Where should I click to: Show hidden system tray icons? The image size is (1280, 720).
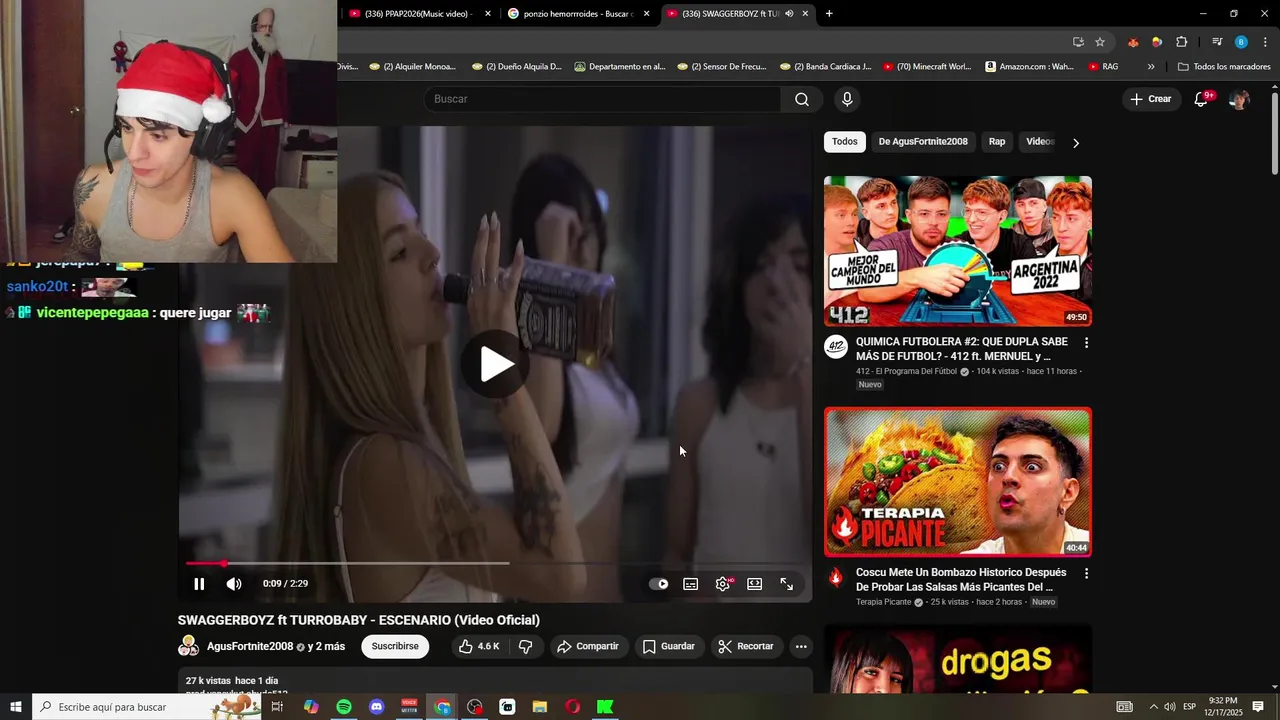pos(1152,707)
